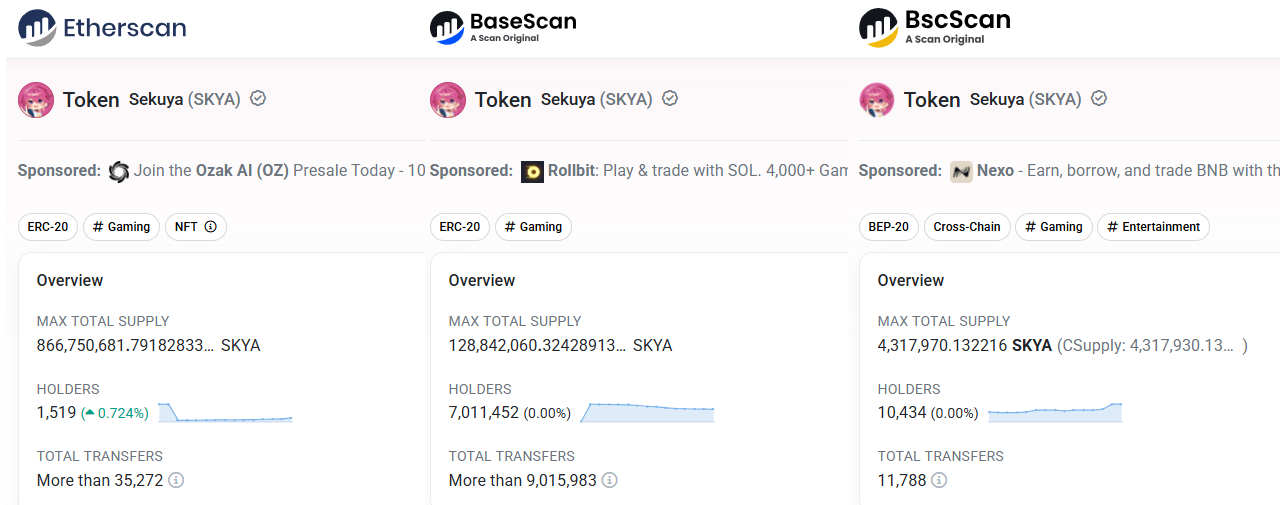Click info icon next to NFT tag
The height and width of the screenshot is (505, 1280).
point(211,227)
